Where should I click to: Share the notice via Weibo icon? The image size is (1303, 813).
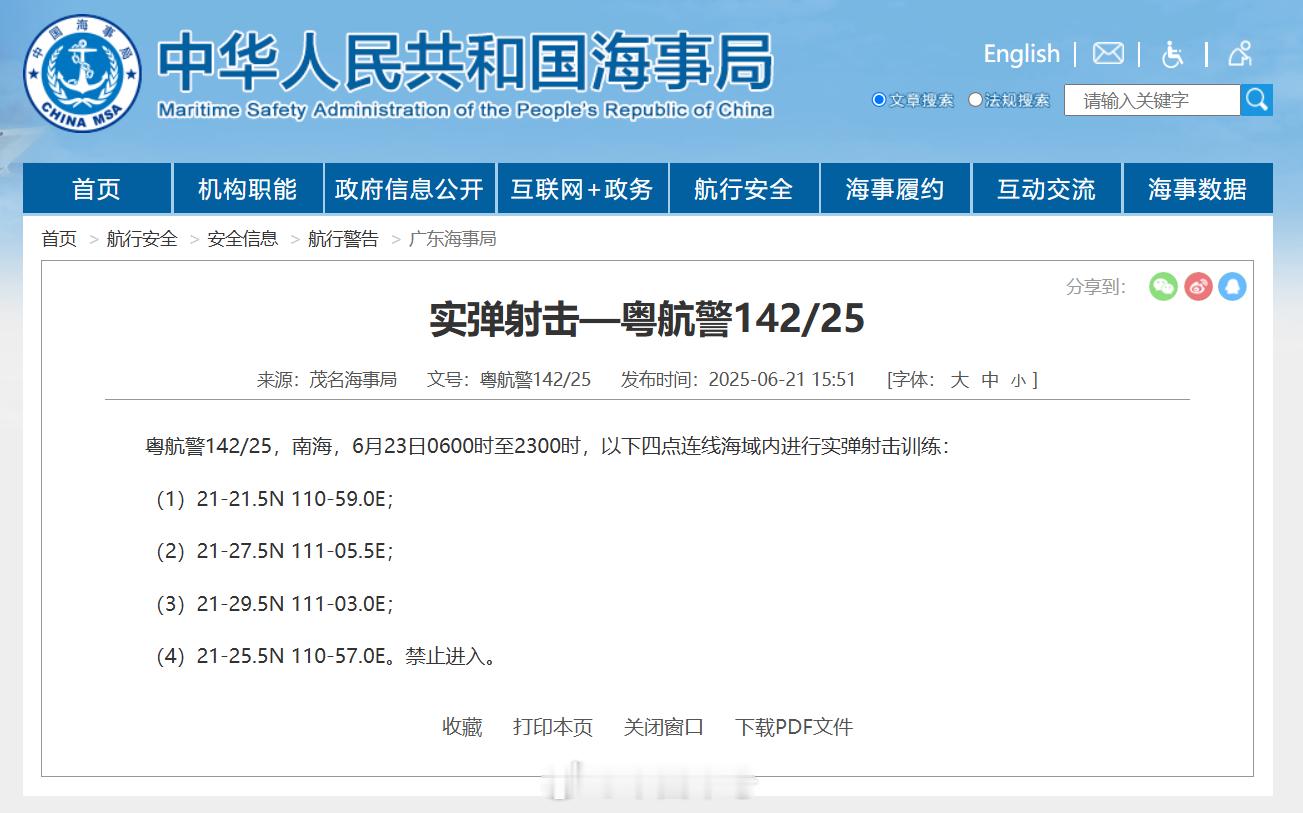coord(1198,287)
